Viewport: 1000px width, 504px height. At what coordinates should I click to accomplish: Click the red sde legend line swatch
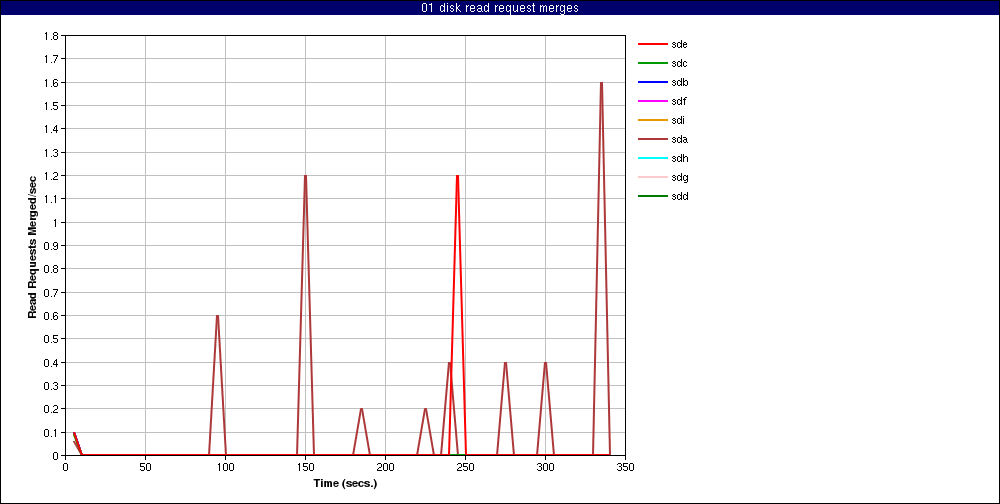(652, 44)
